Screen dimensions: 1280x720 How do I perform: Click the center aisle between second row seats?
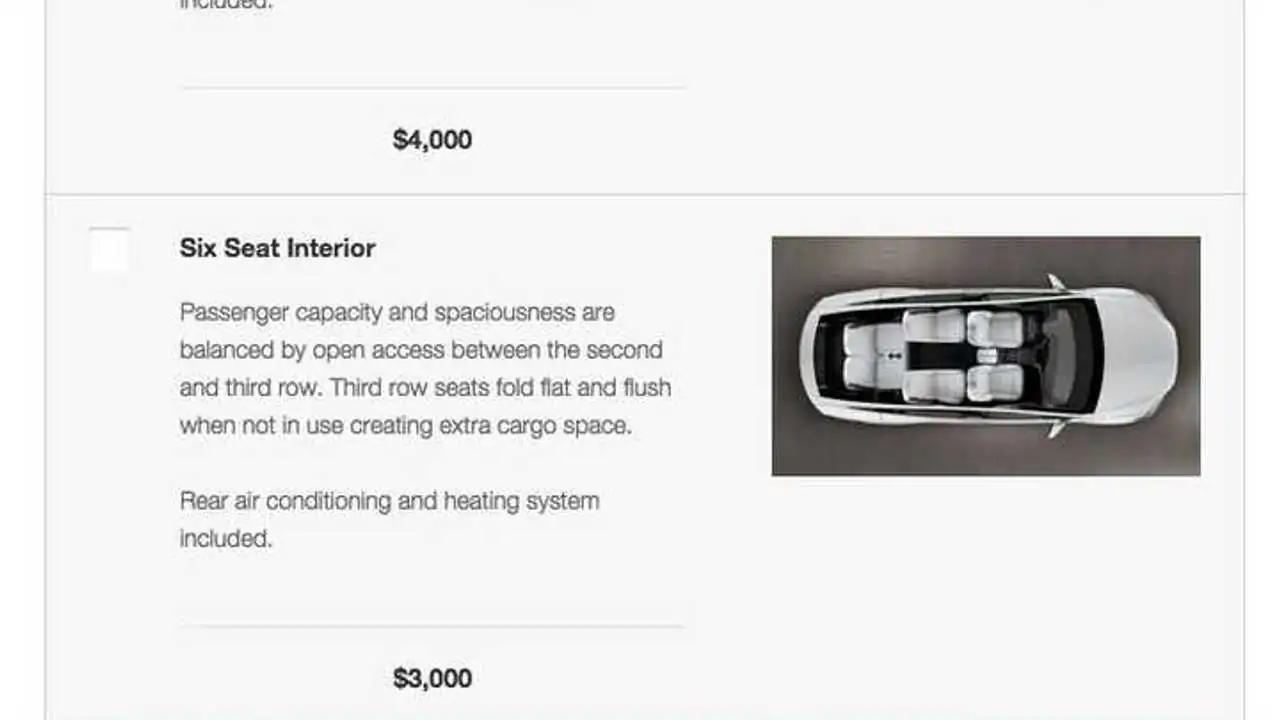point(934,356)
